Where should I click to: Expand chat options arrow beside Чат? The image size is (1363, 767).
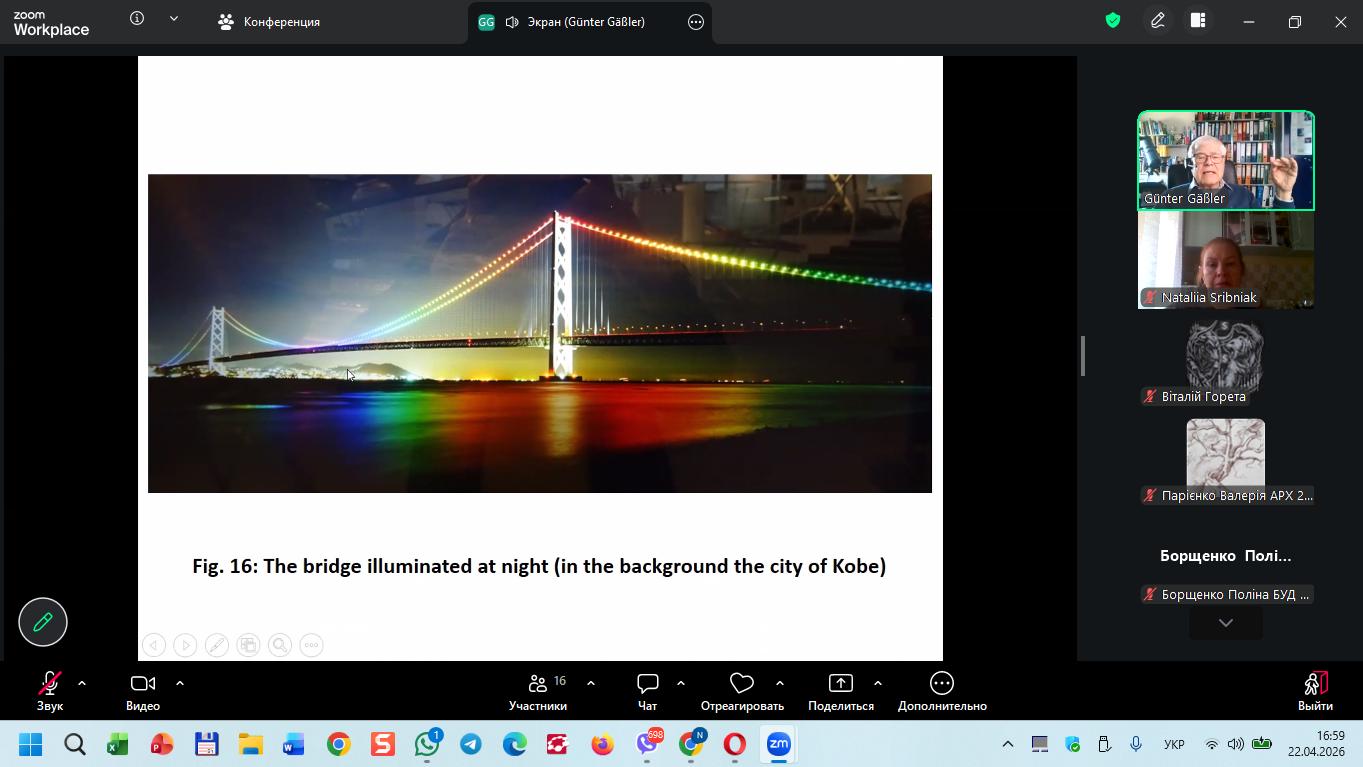tap(681, 683)
